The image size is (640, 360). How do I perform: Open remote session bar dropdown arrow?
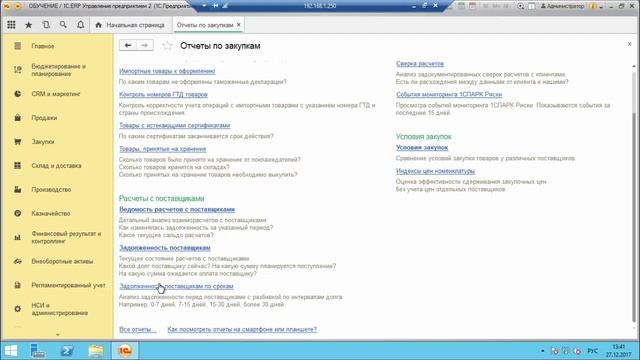[x=204, y=6]
